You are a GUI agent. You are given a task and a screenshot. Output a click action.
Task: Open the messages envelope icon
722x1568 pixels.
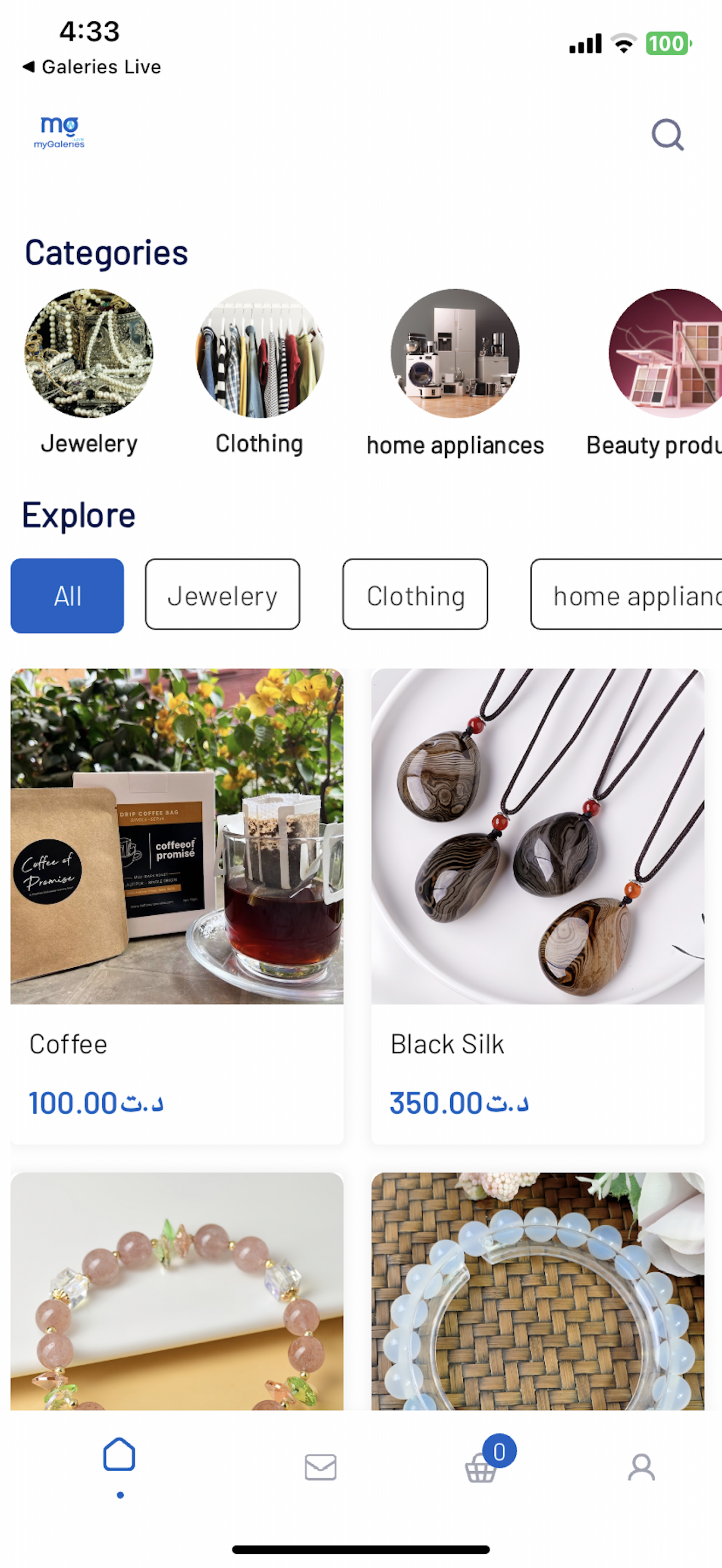[x=320, y=1467]
